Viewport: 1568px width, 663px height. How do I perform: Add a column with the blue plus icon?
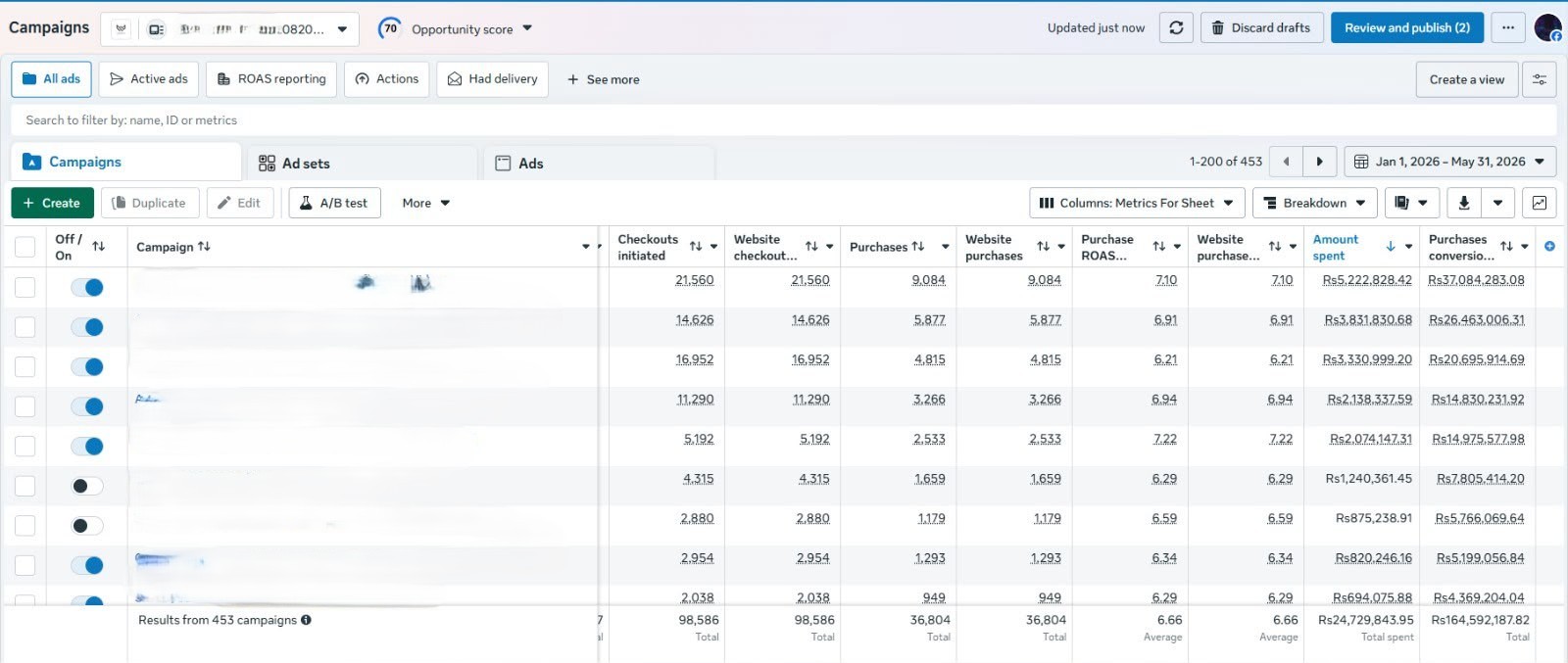tap(1549, 247)
